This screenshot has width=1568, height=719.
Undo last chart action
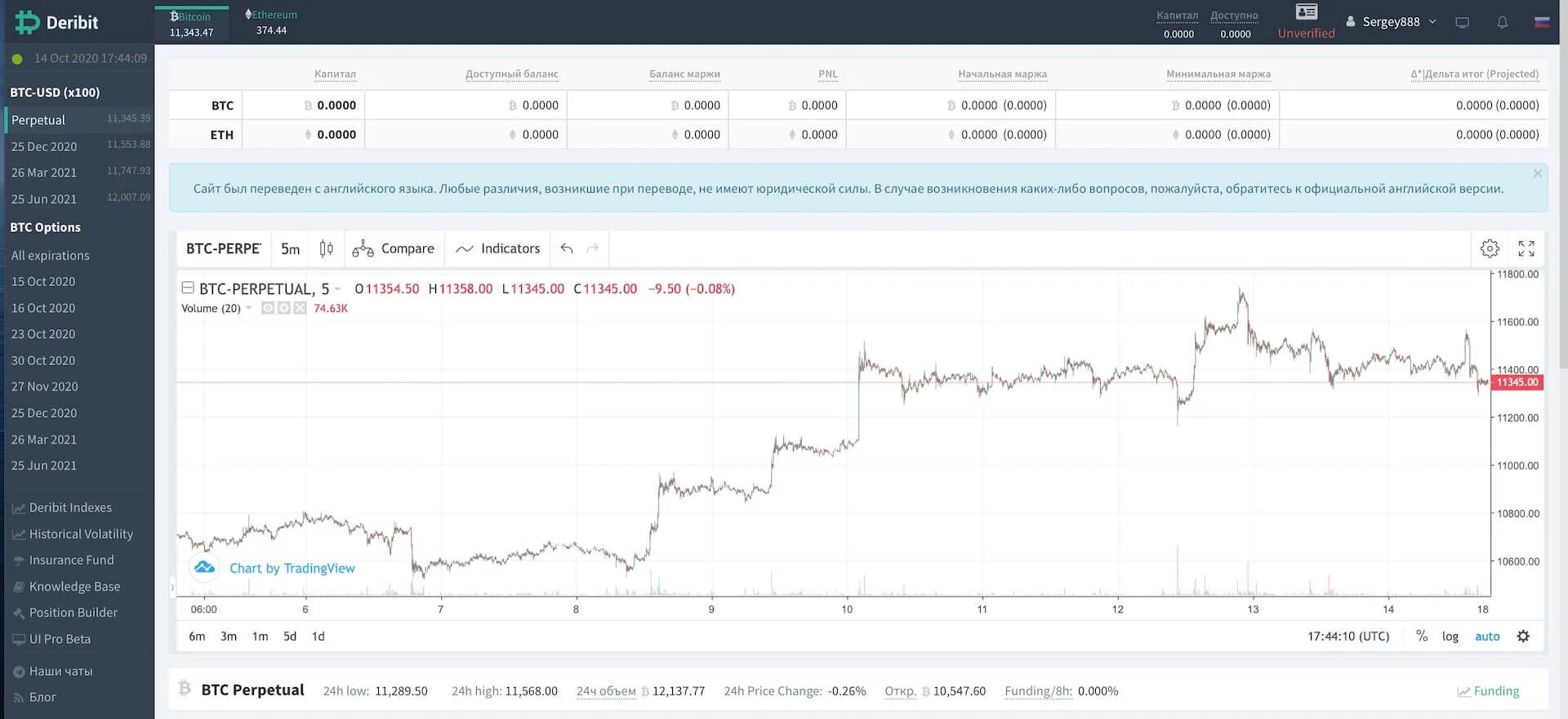[567, 248]
